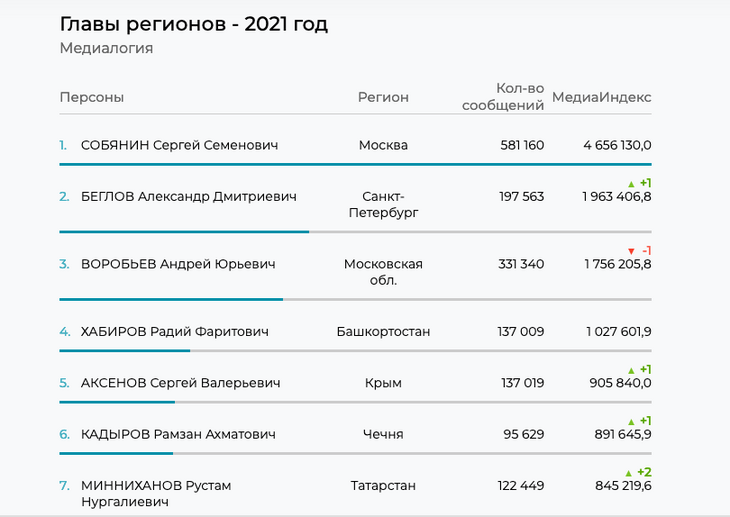Click the red down arrow in Vorobyov's row
Image resolution: width=730 pixels, height=517 pixels.
[x=631, y=251]
